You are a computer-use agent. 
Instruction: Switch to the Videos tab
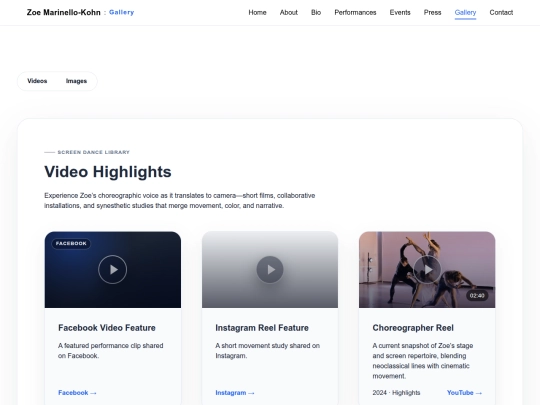(x=37, y=81)
